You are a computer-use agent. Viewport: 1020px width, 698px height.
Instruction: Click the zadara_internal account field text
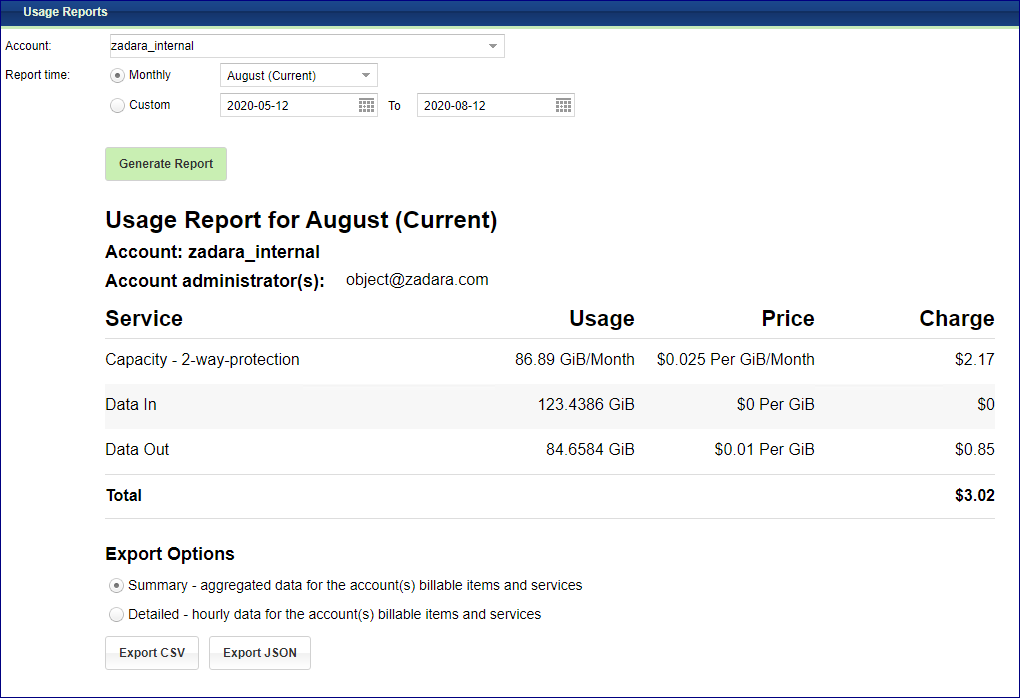(152, 46)
